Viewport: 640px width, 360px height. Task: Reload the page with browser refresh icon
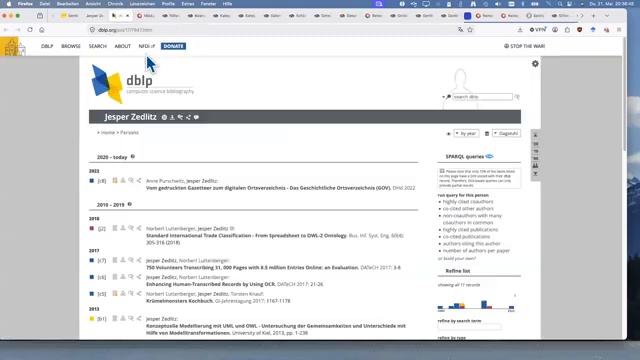coord(30,30)
